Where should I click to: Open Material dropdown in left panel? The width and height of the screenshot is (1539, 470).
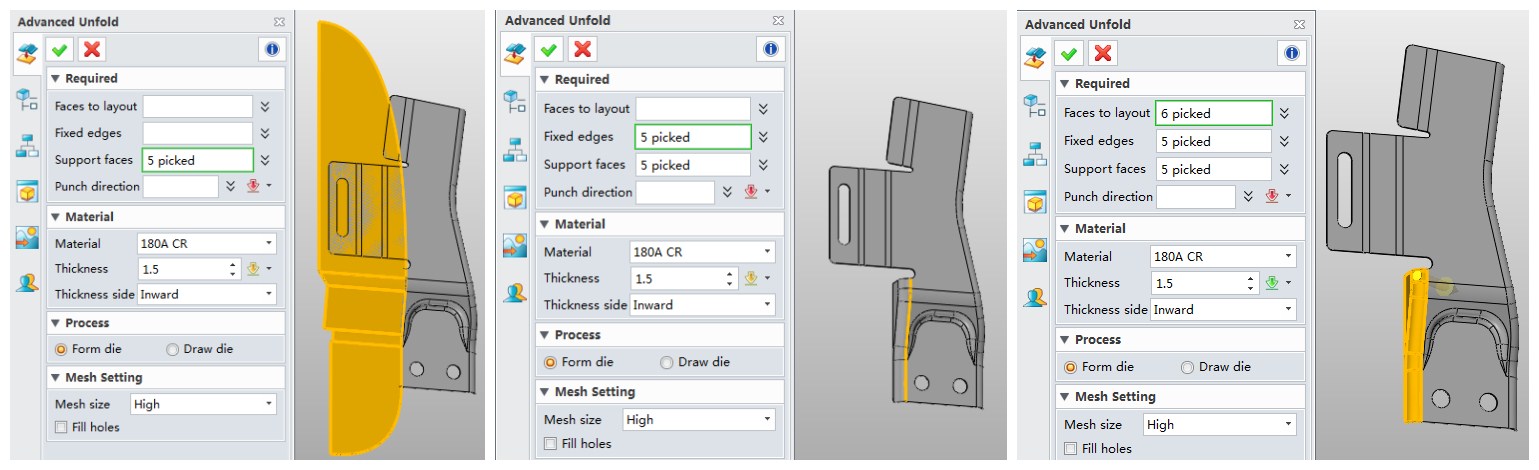tap(205, 243)
